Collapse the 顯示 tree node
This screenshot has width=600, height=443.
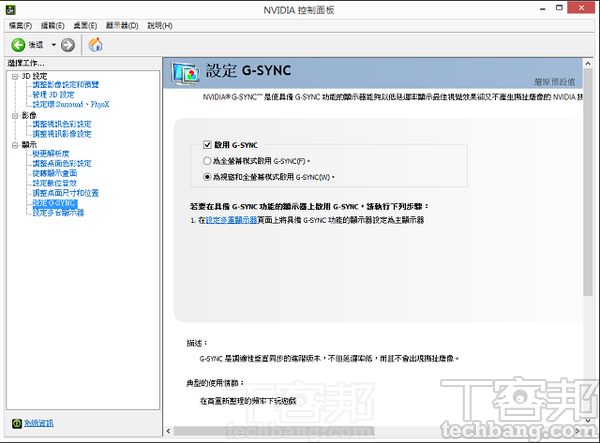point(15,145)
